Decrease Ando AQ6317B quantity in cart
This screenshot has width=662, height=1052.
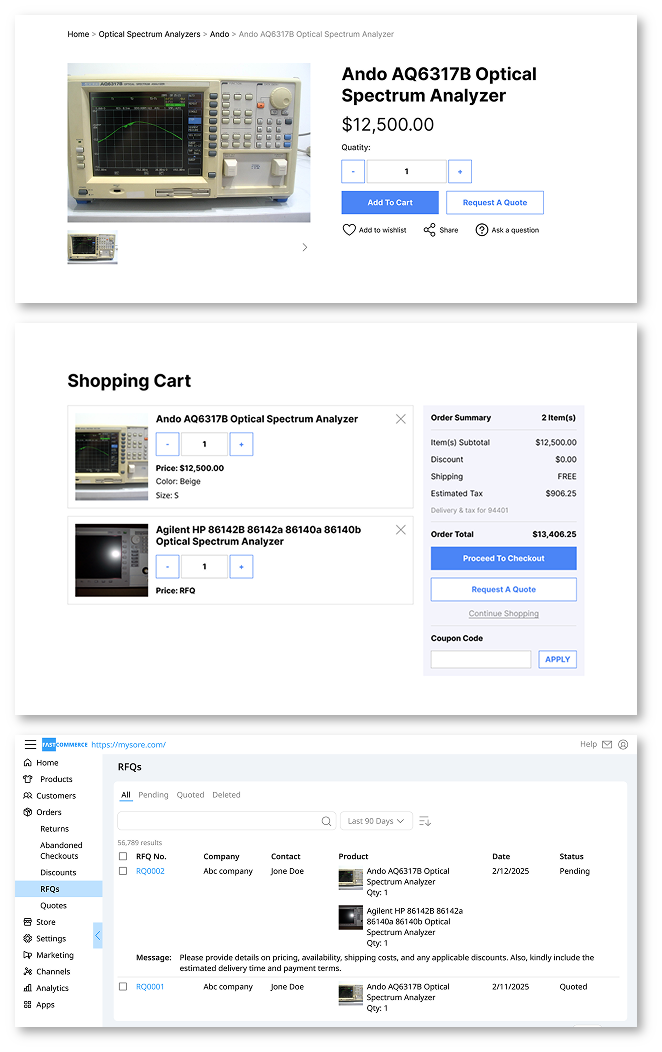point(168,444)
